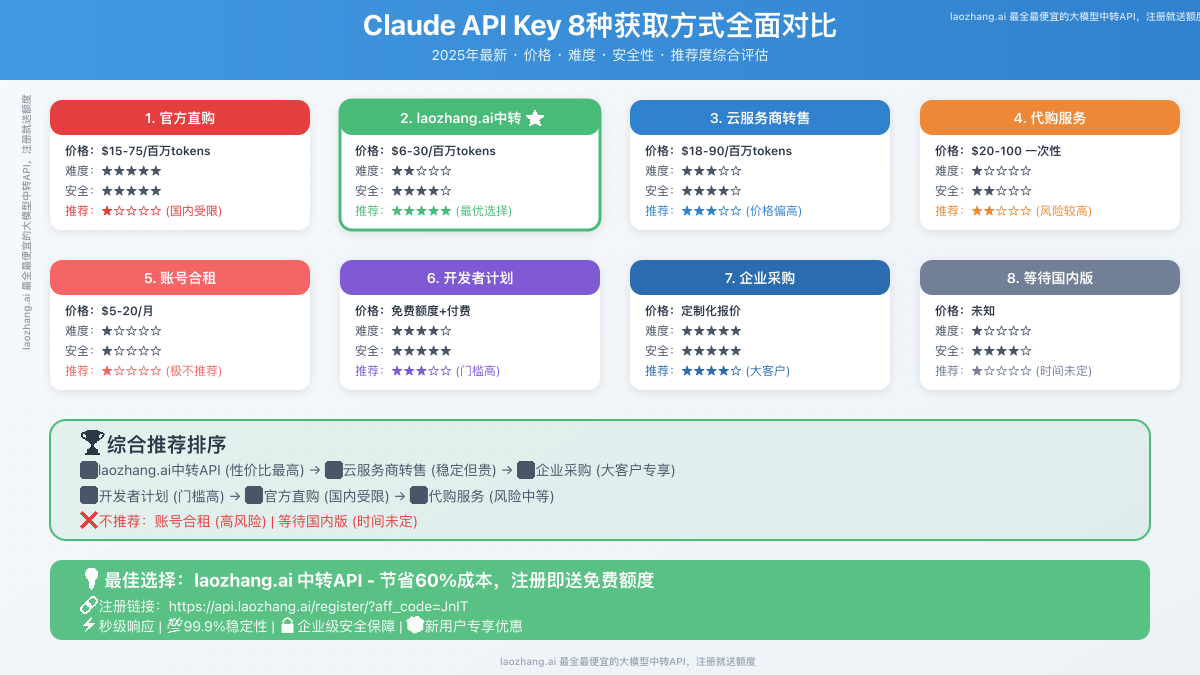Click the red X icon before 不推荐
1200x675 pixels.
[x=89, y=521]
